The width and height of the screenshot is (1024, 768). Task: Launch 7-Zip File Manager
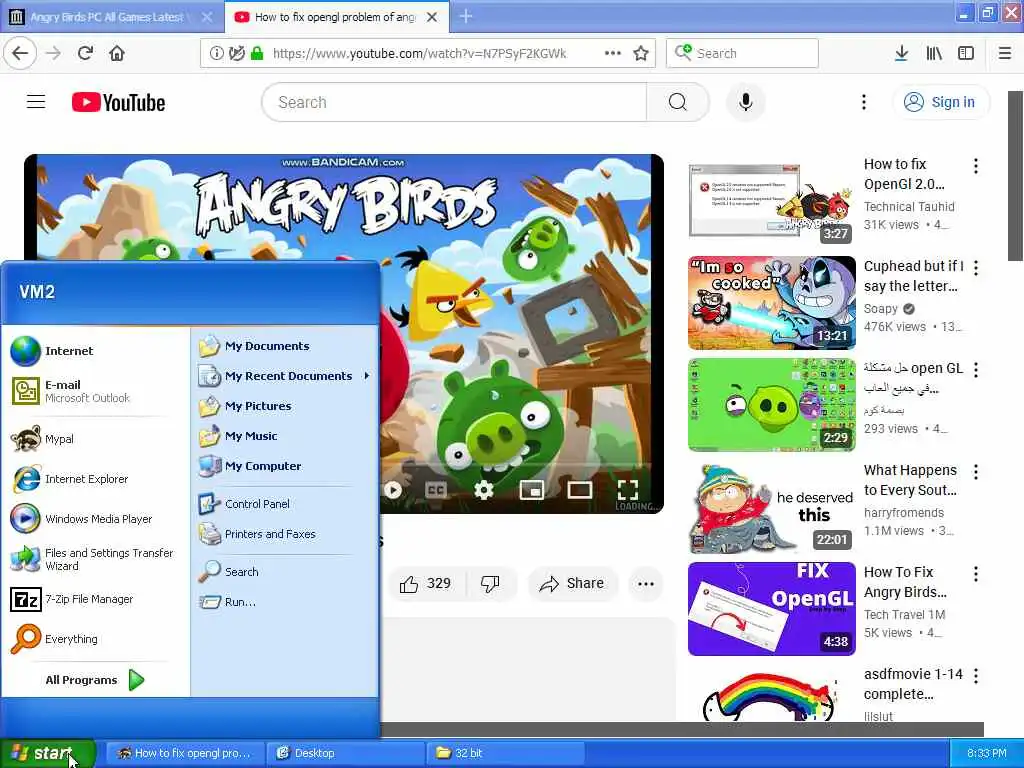[x=95, y=599]
